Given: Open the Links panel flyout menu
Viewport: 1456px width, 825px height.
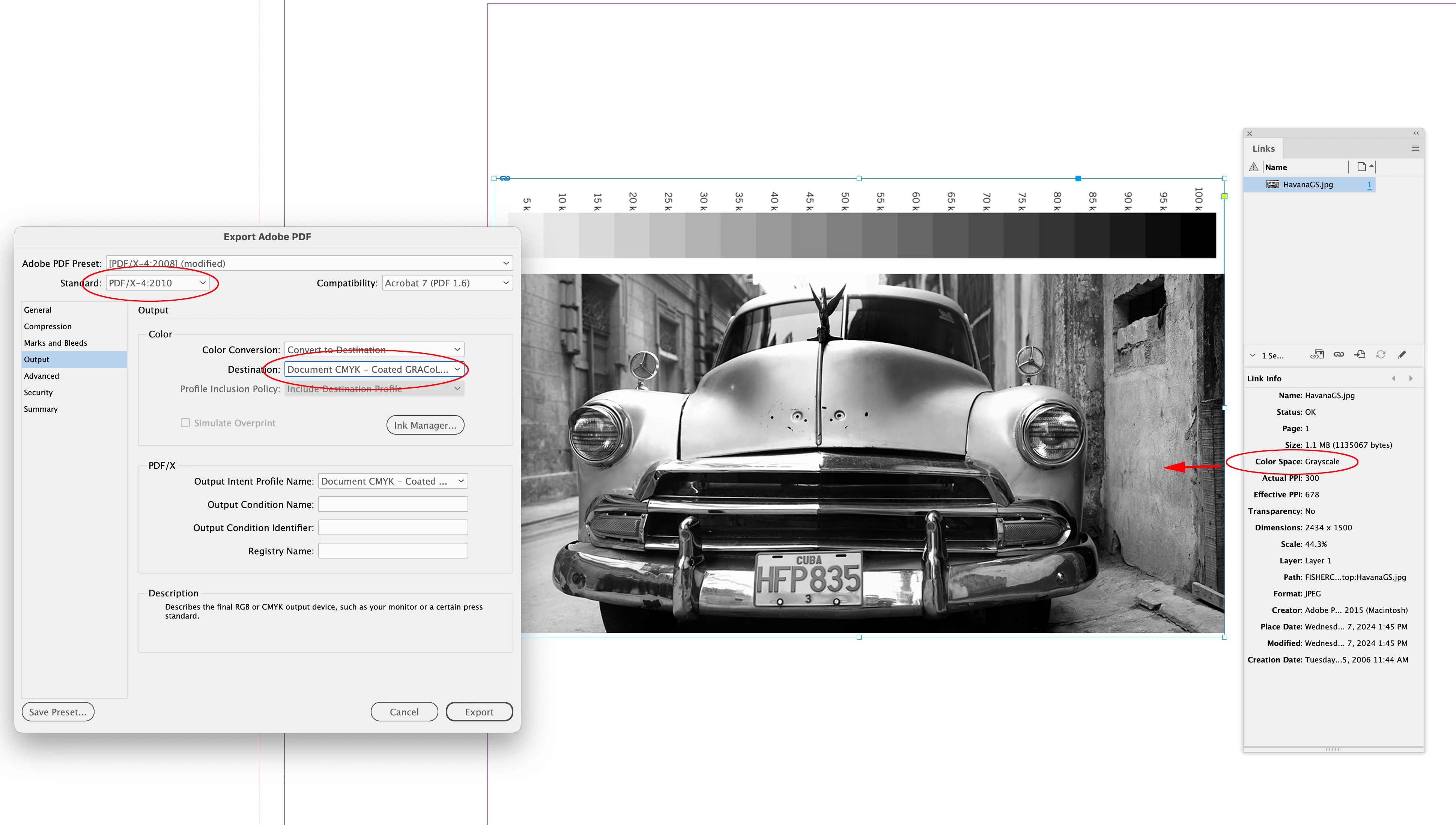Looking at the screenshot, I should tap(1415, 149).
